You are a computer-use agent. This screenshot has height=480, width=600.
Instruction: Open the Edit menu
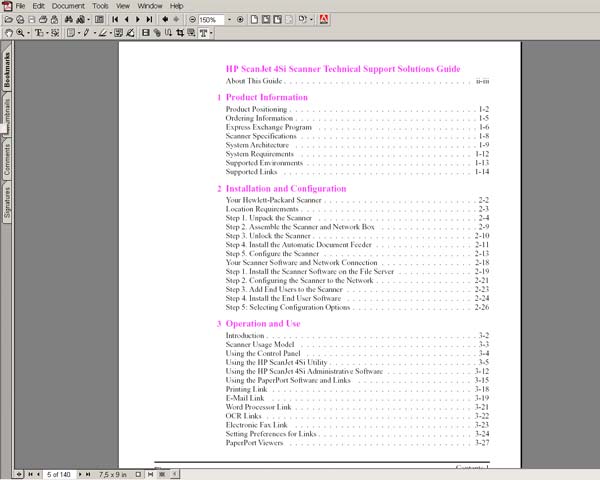click(38, 6)
